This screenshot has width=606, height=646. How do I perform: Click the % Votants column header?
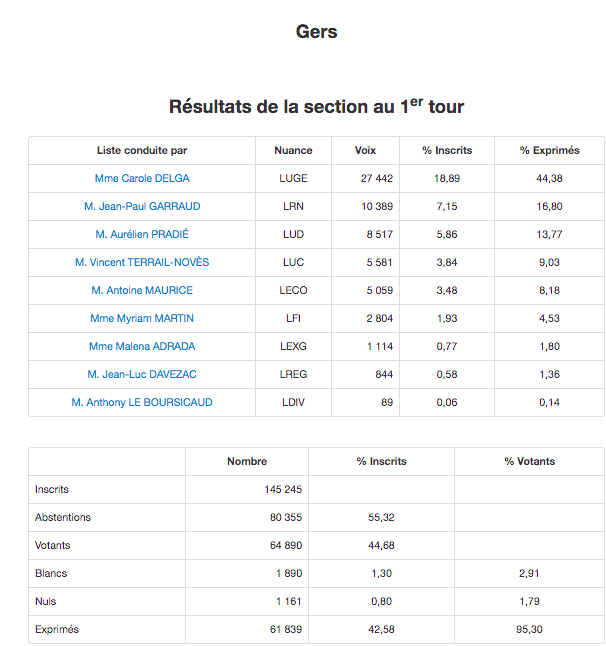(x=529, y=462)
